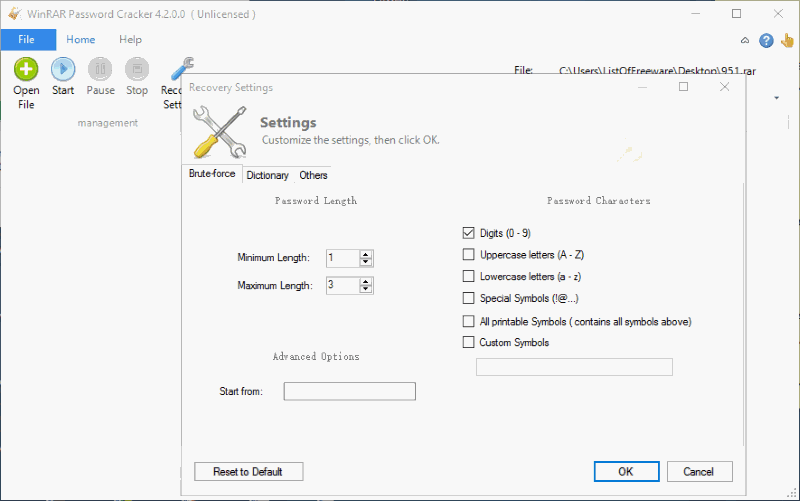The height and width of the screenshot is (501, 800).
Task: Click inside the Minimum Length field
Action: [343, 258]
